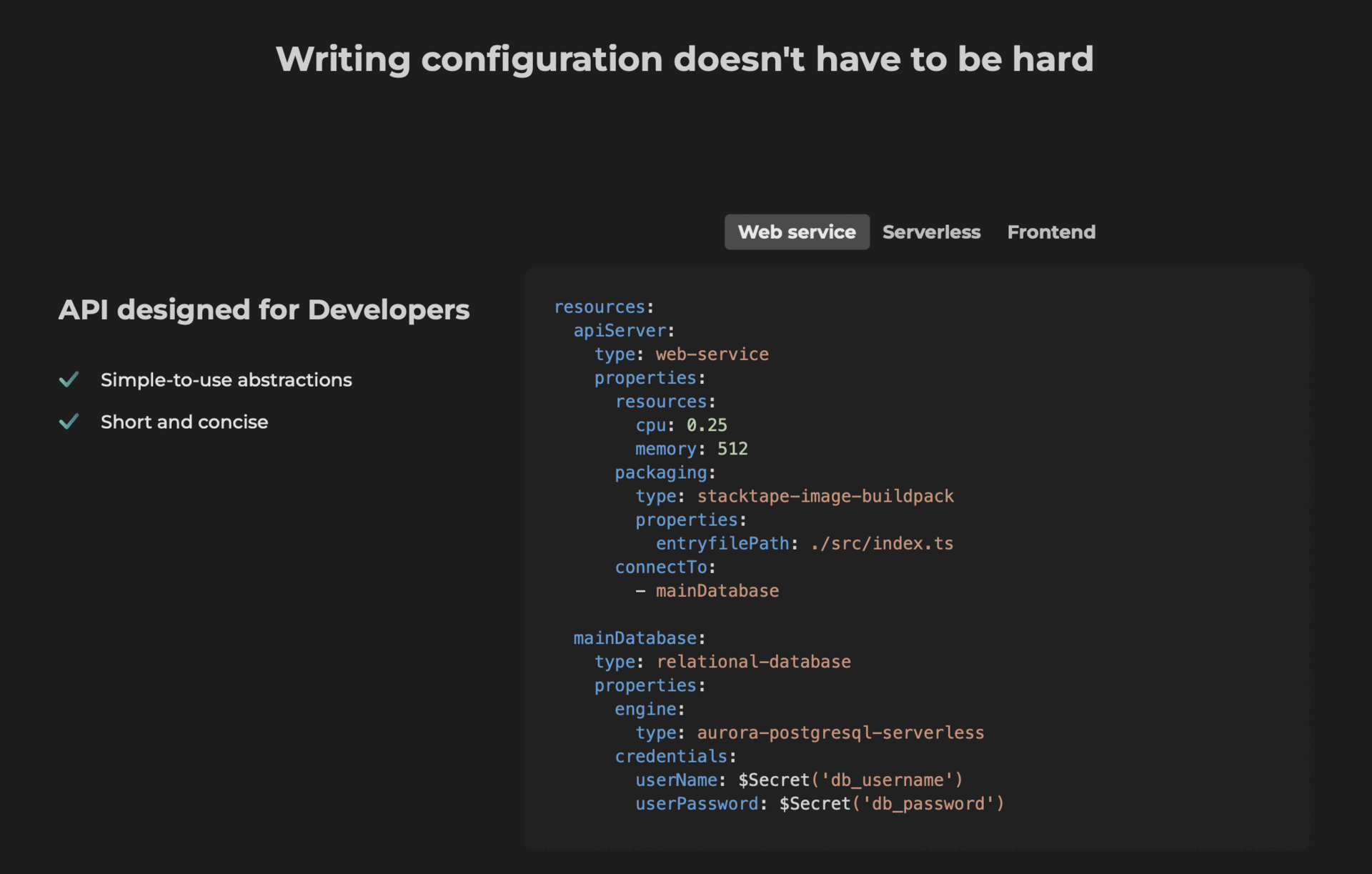Click the aurora-postgresql-serverless engine type
The image size is (1372, 874).
840,733
